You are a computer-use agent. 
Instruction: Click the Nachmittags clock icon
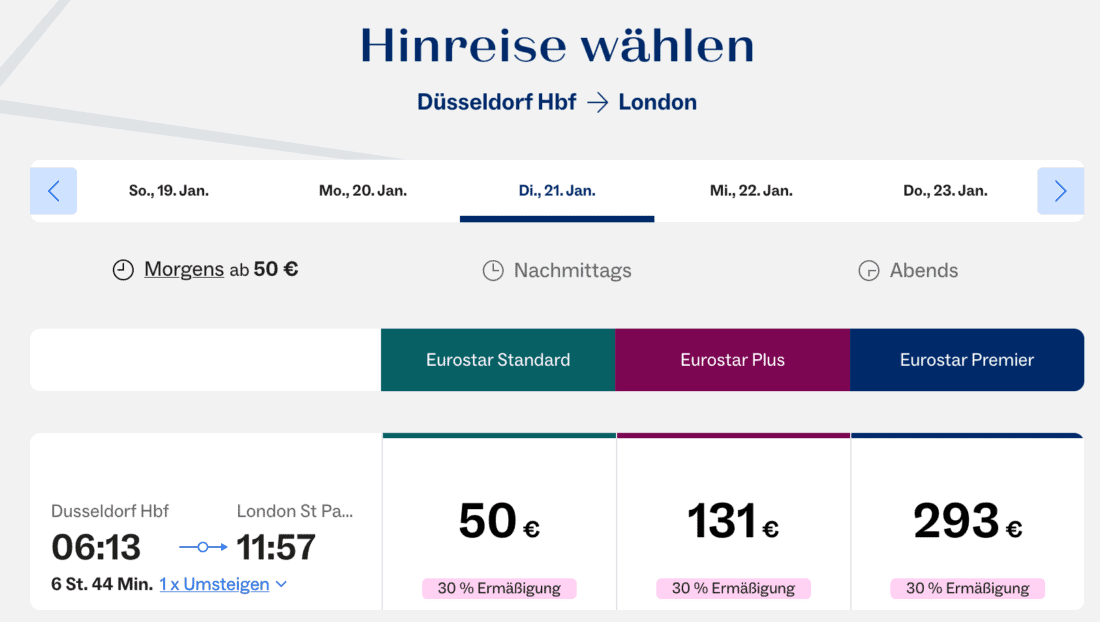click(x=493, y=271)
